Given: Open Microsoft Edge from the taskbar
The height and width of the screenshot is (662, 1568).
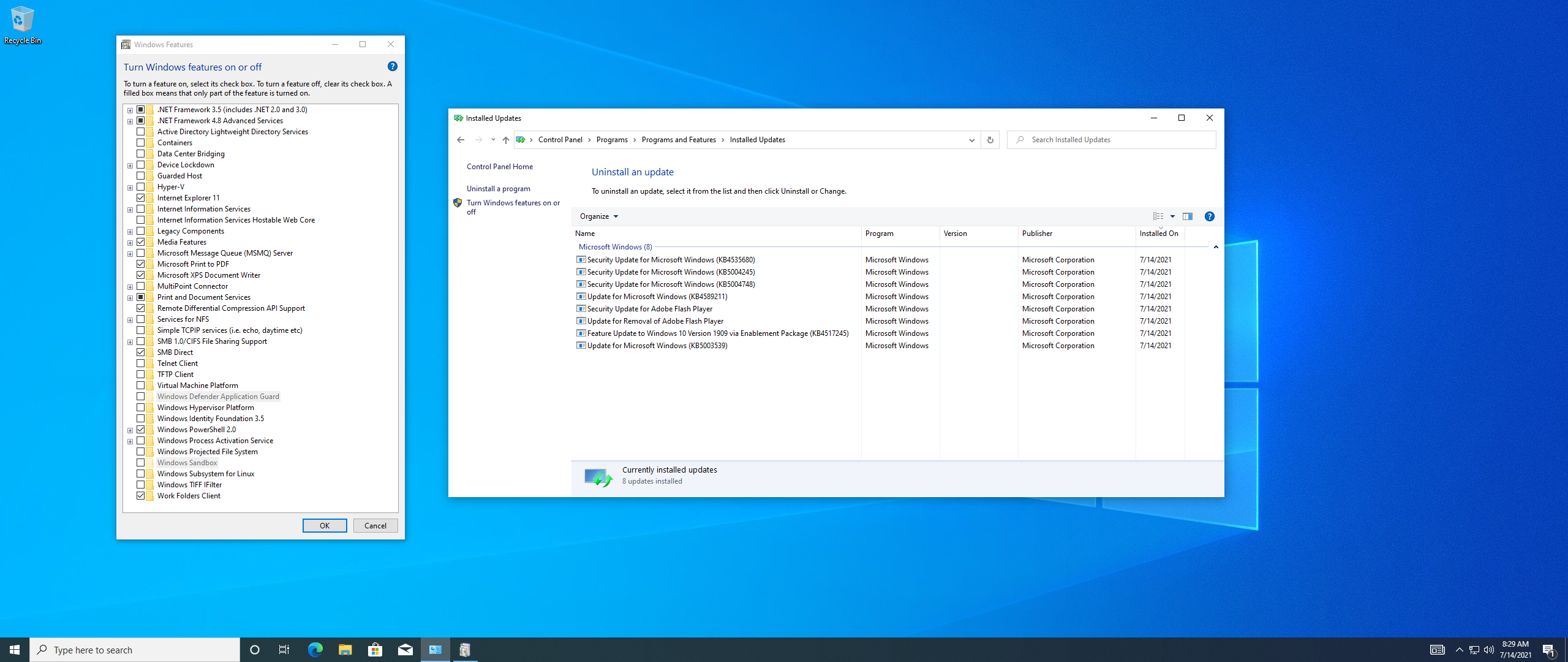Looking at the screenshot, I should point(315,650).
